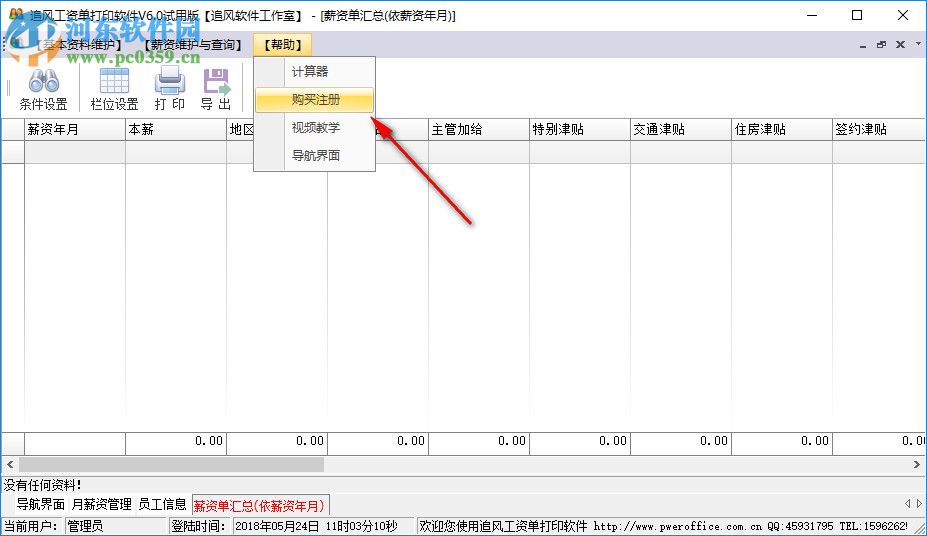This screenshot has height=536, width=927.
Task: Click tab strip scroll-right arrow
Action: (x=919, y=503)
